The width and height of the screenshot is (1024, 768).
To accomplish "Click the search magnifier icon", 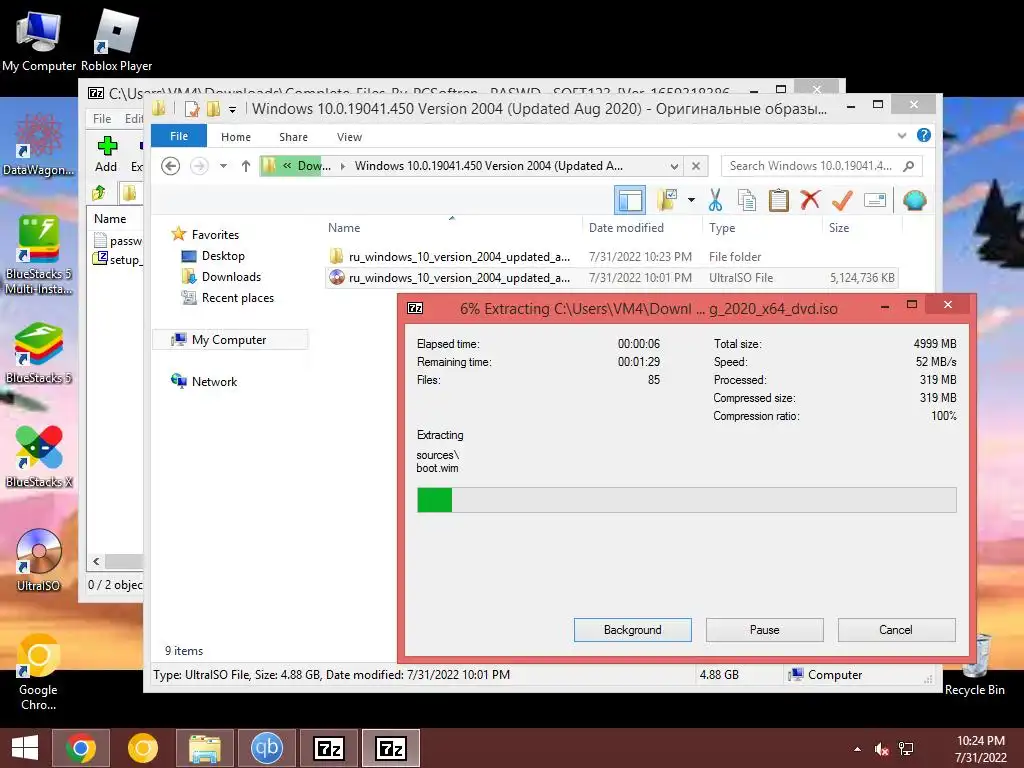I will (908, 166).
